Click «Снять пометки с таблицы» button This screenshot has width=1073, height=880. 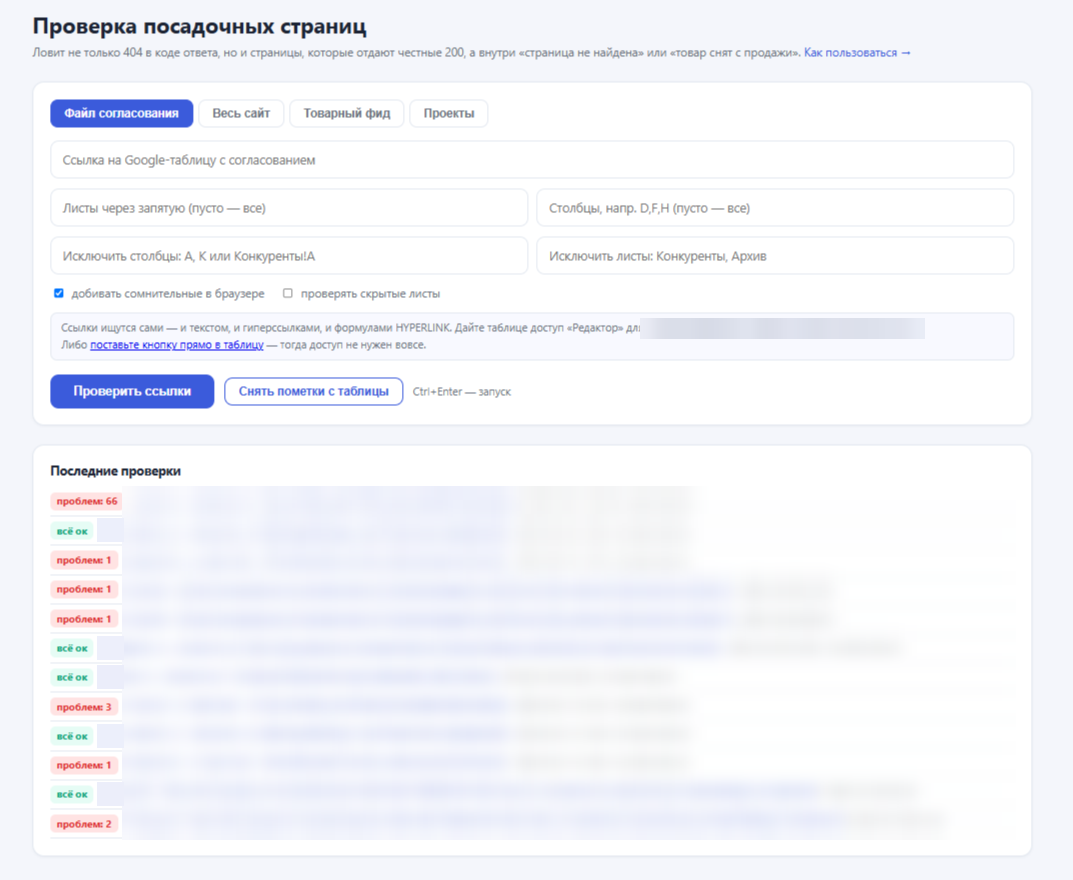(x=313, y=391)
